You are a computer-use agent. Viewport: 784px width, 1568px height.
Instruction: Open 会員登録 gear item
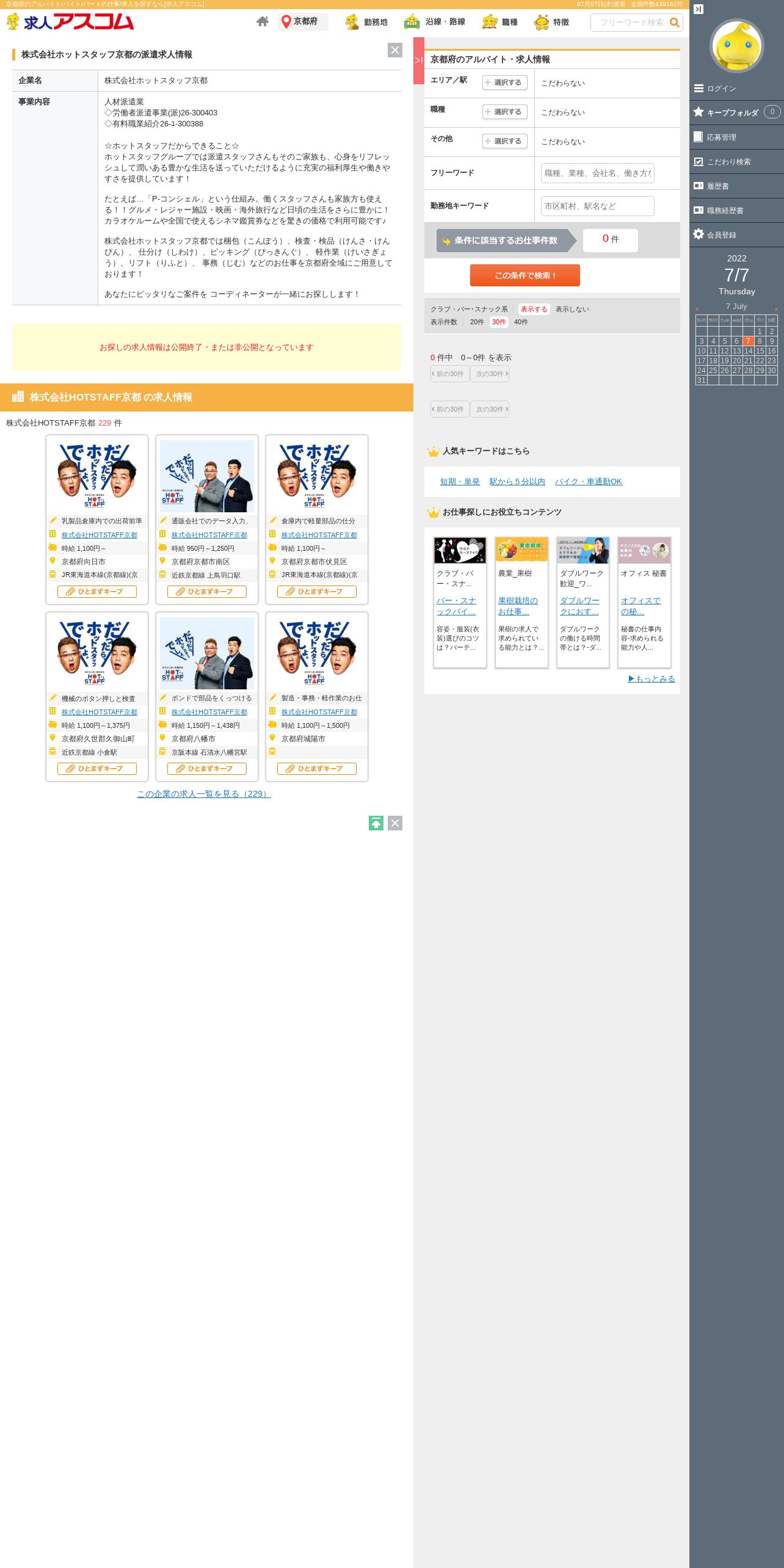[x=736, y=235]
